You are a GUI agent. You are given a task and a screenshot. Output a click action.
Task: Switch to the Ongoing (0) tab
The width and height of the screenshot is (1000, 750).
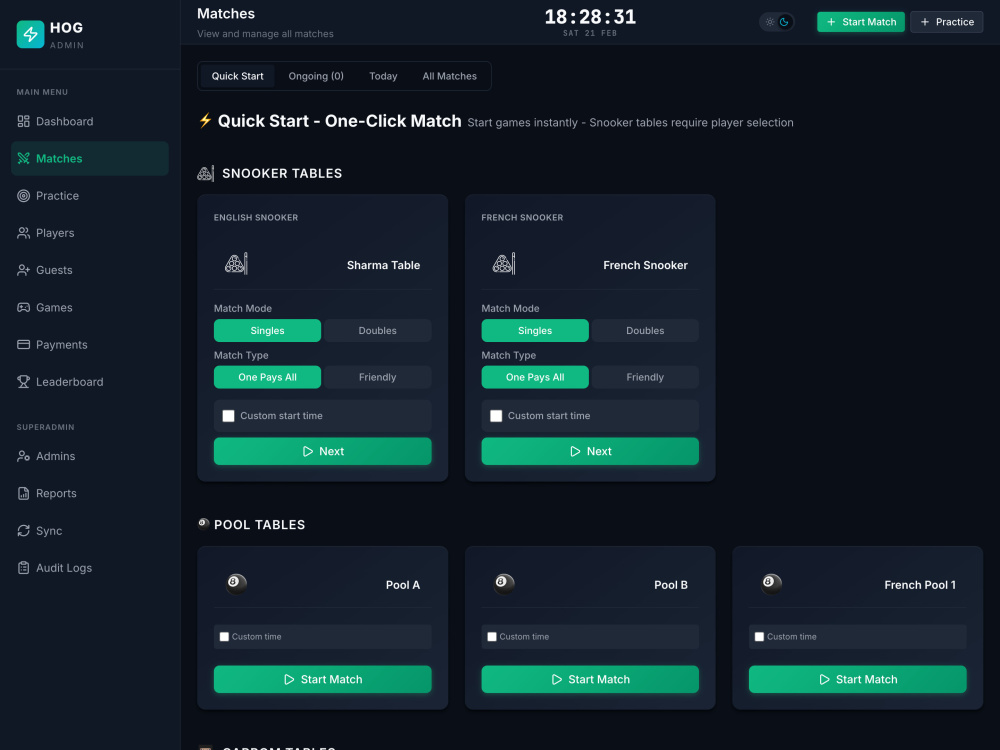coord(316,76)
